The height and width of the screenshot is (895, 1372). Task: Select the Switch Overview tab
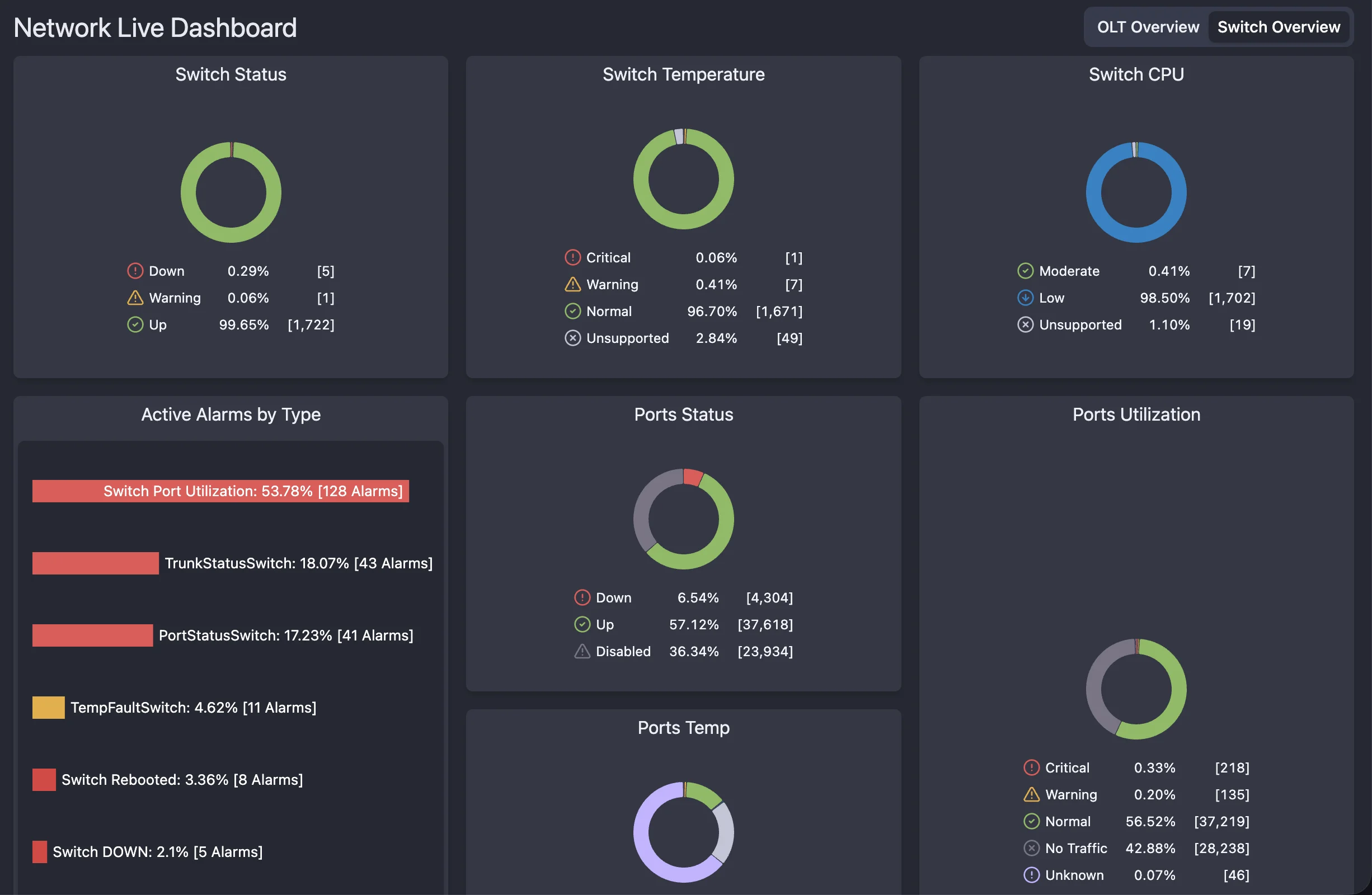coord(1279,26)
